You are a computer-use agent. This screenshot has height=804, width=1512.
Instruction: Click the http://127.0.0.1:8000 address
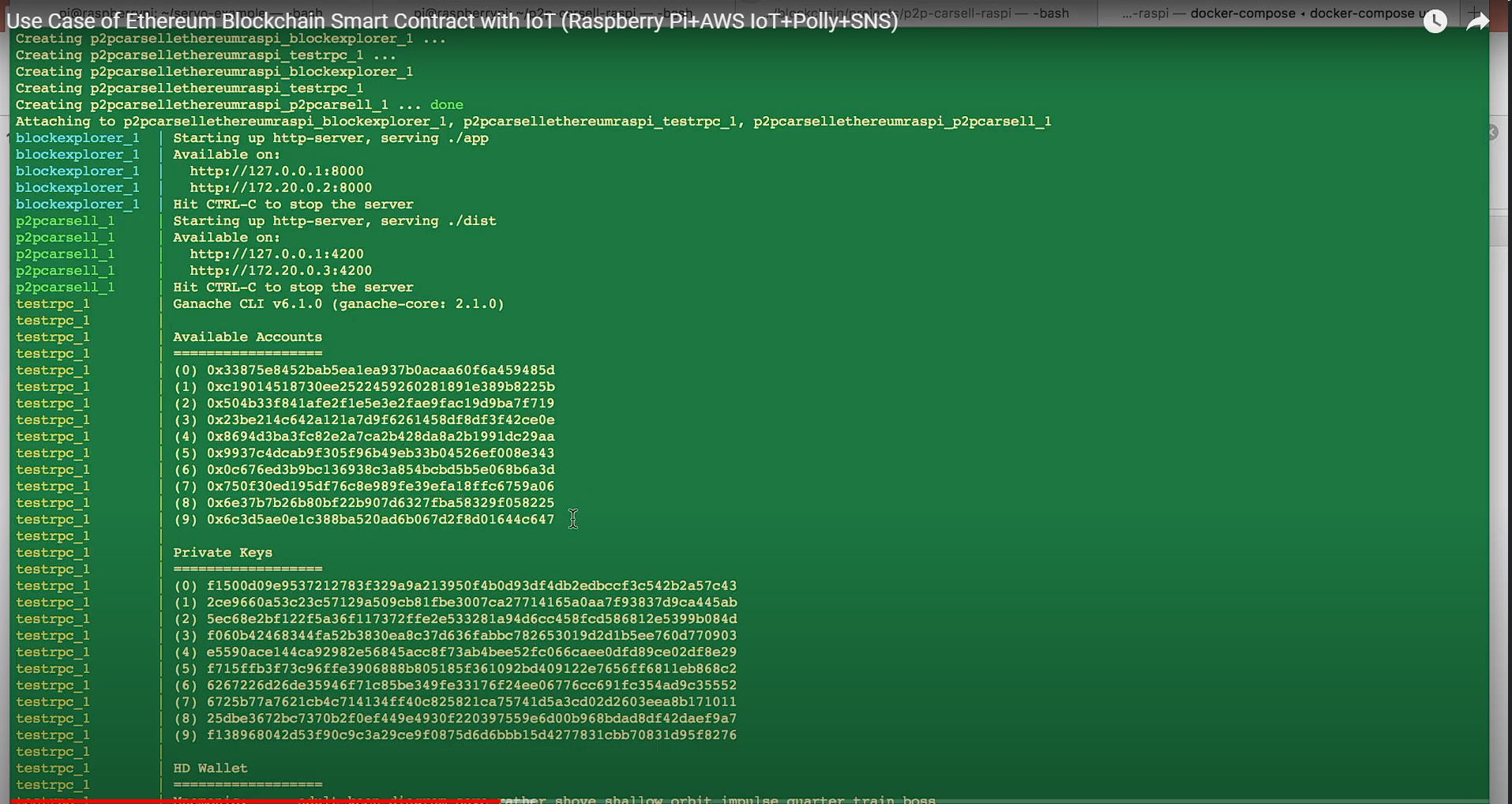point(276,171)
